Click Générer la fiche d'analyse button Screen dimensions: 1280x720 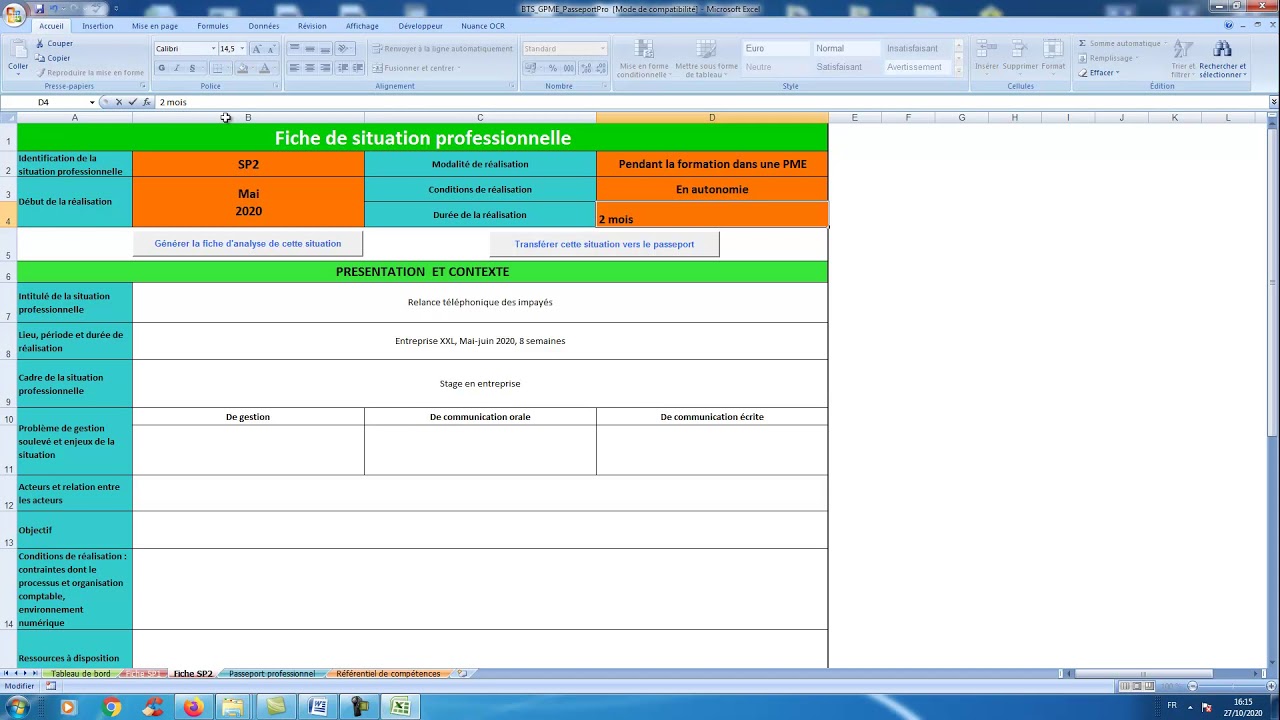pos(248,244)
